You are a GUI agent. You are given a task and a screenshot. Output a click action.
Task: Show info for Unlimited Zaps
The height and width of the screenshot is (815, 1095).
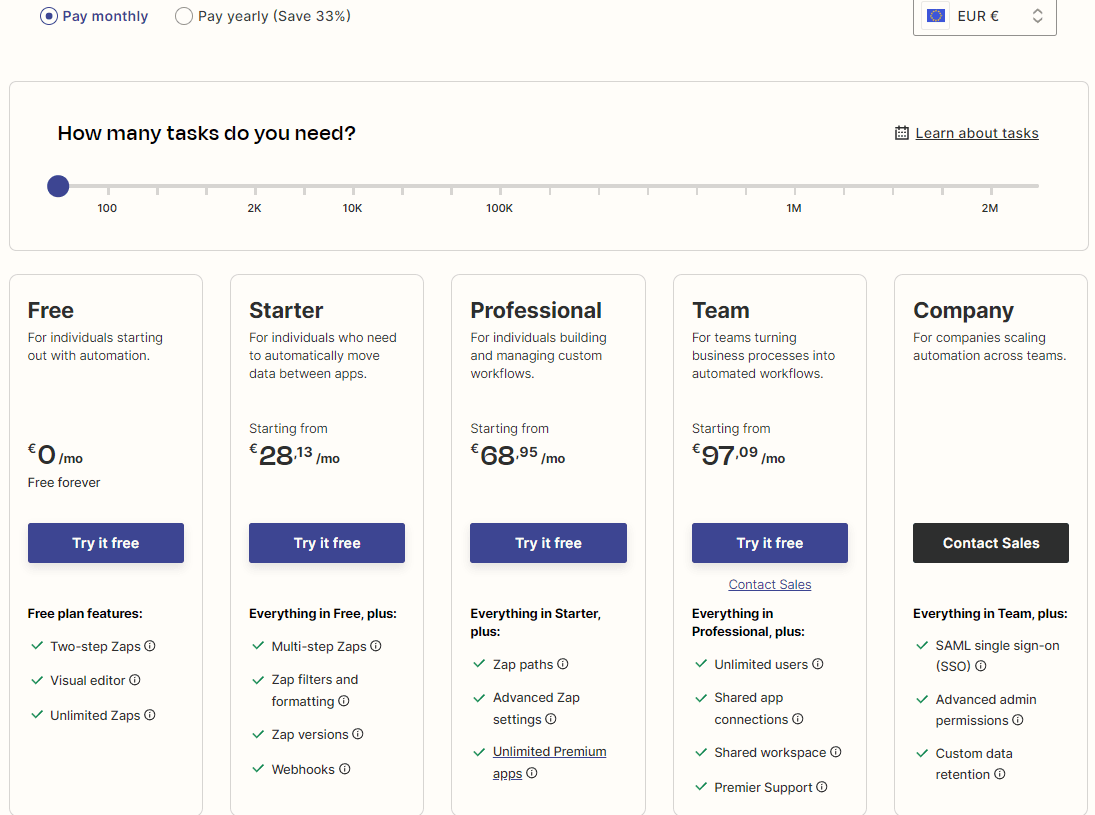(149, 714)
